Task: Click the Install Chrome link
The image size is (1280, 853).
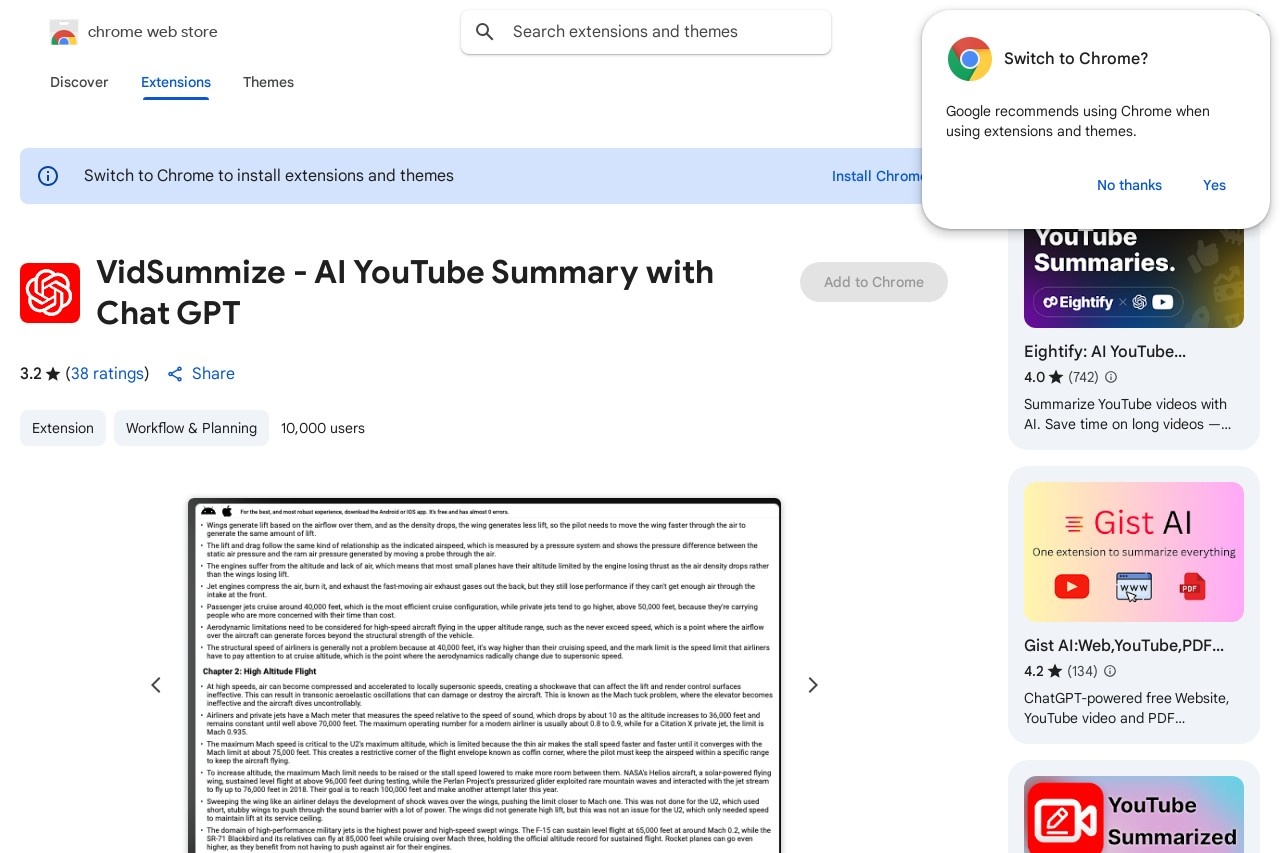Action: coord(877,176)
